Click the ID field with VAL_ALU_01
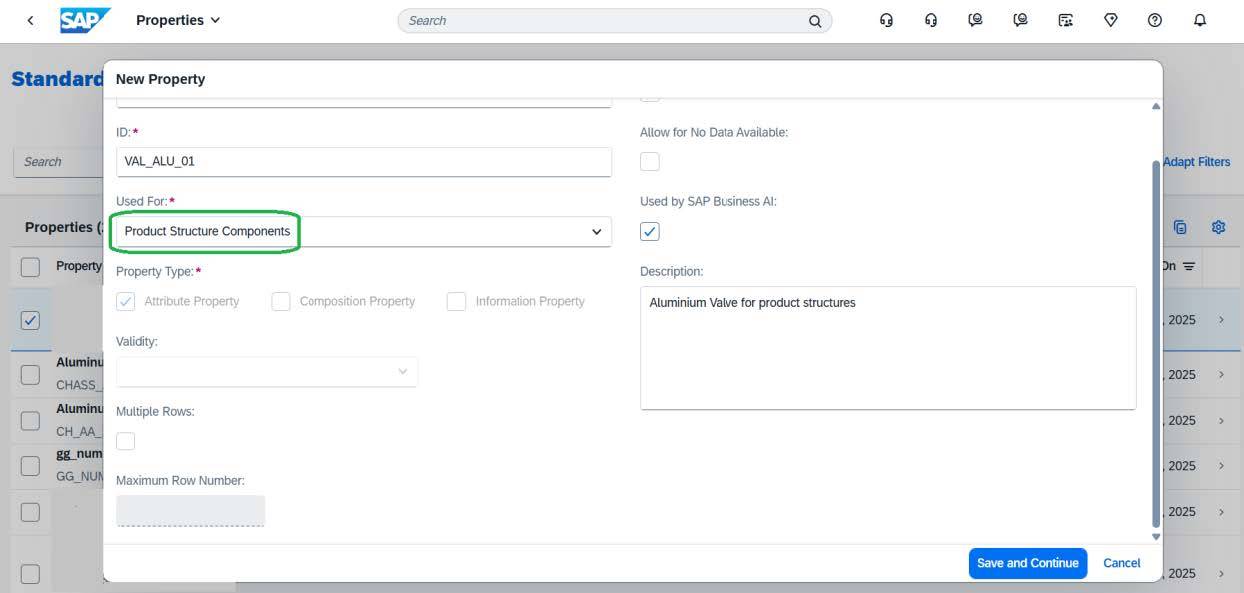This screenshot has width=1244, height=593. click(364, 161)
